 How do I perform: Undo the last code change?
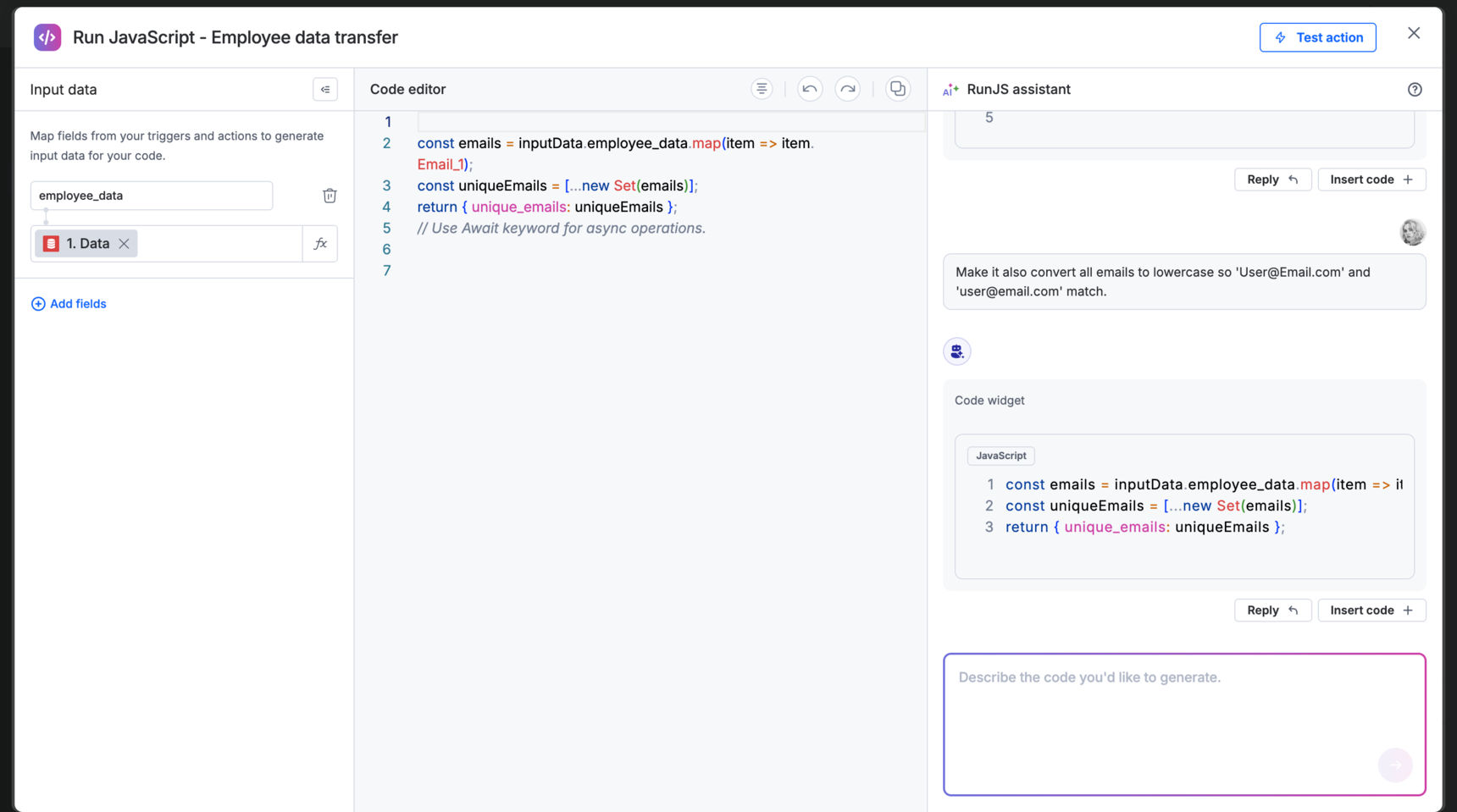tap(809, 88)
